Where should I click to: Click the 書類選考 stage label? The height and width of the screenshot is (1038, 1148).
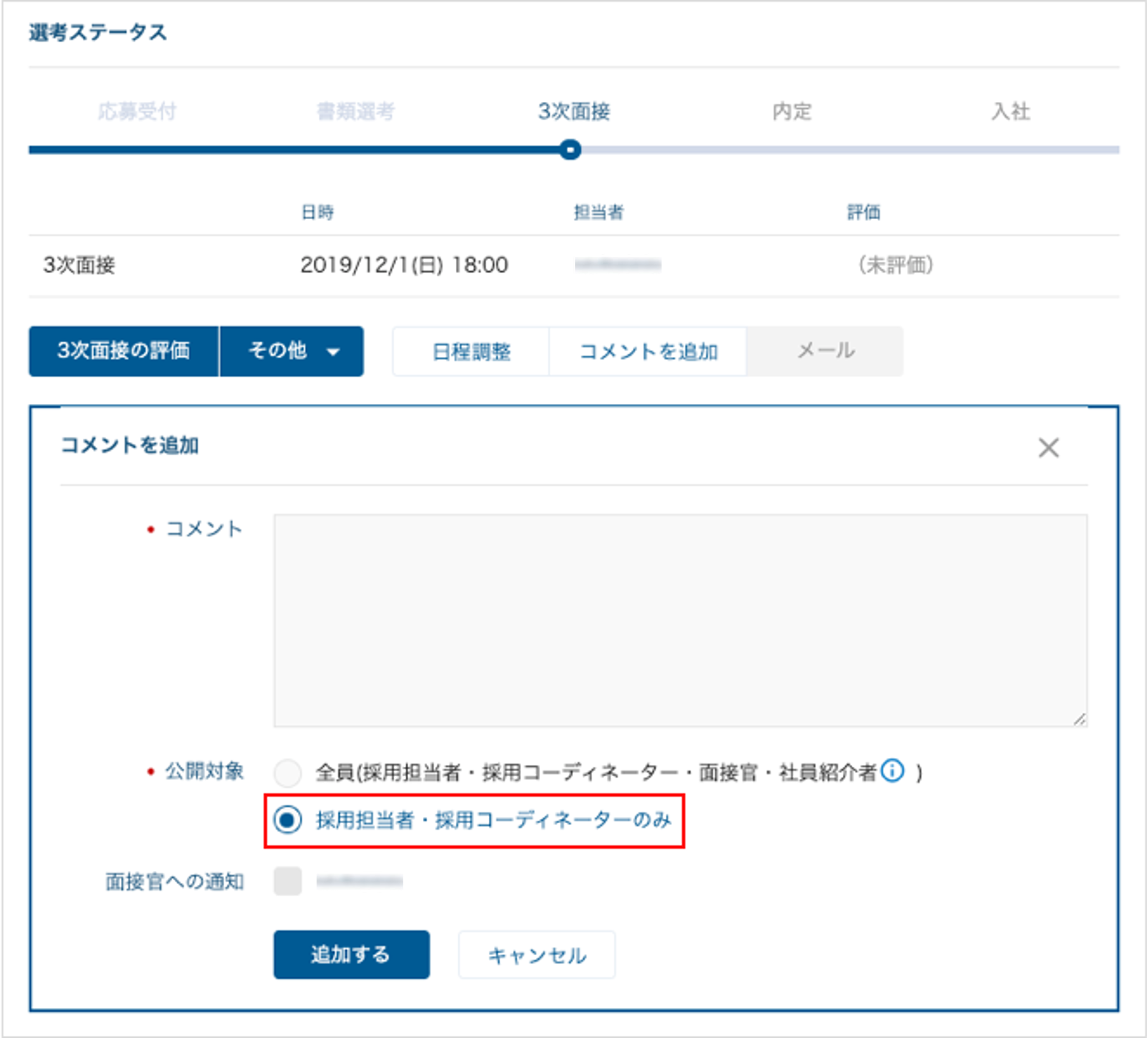[355, 111]
